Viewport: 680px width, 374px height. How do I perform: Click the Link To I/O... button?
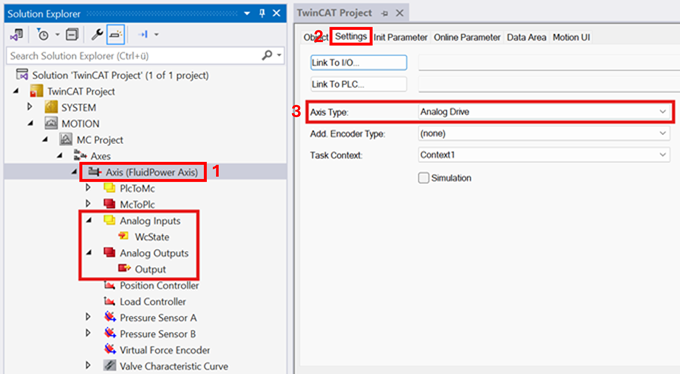click(x=358, y=62)
